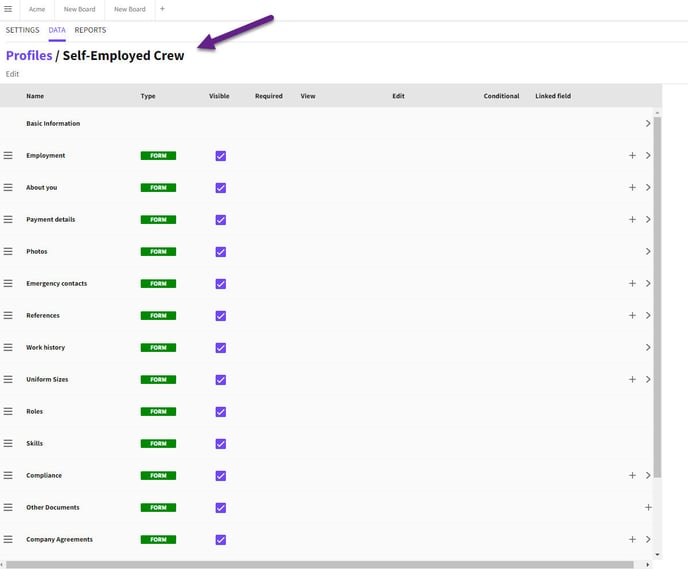Screen dimensions: 688x569
Task: Grab the drag handle for Photos row
Action: 8,251
